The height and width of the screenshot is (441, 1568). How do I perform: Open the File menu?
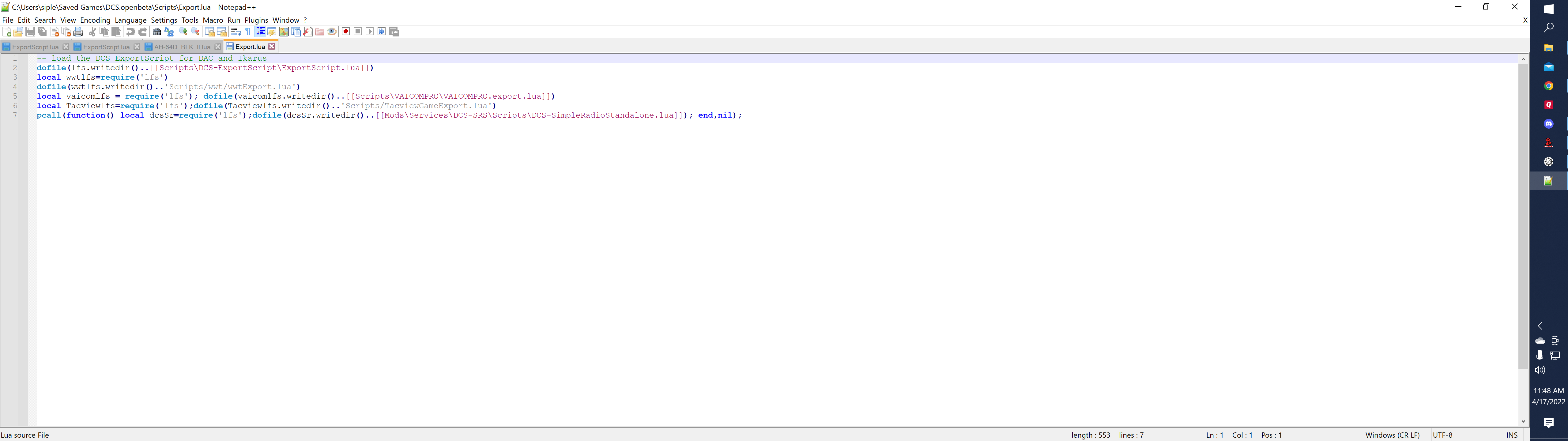click(x=8, y=20)
